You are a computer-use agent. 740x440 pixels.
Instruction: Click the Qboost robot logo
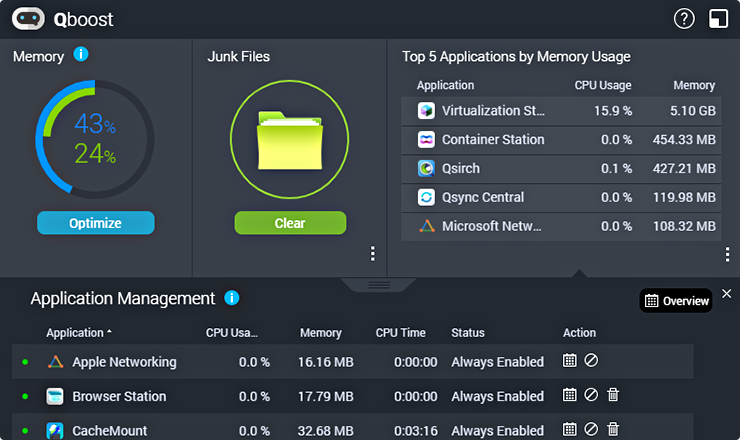(28, 19)
